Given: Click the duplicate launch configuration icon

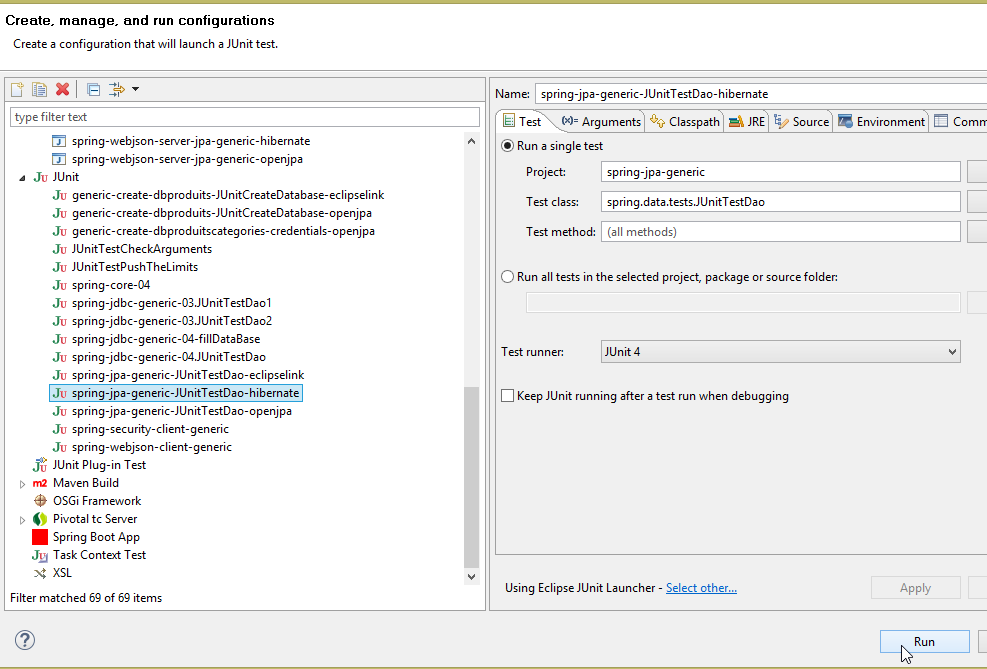Looking at the screenshot, I should point(39,90).
